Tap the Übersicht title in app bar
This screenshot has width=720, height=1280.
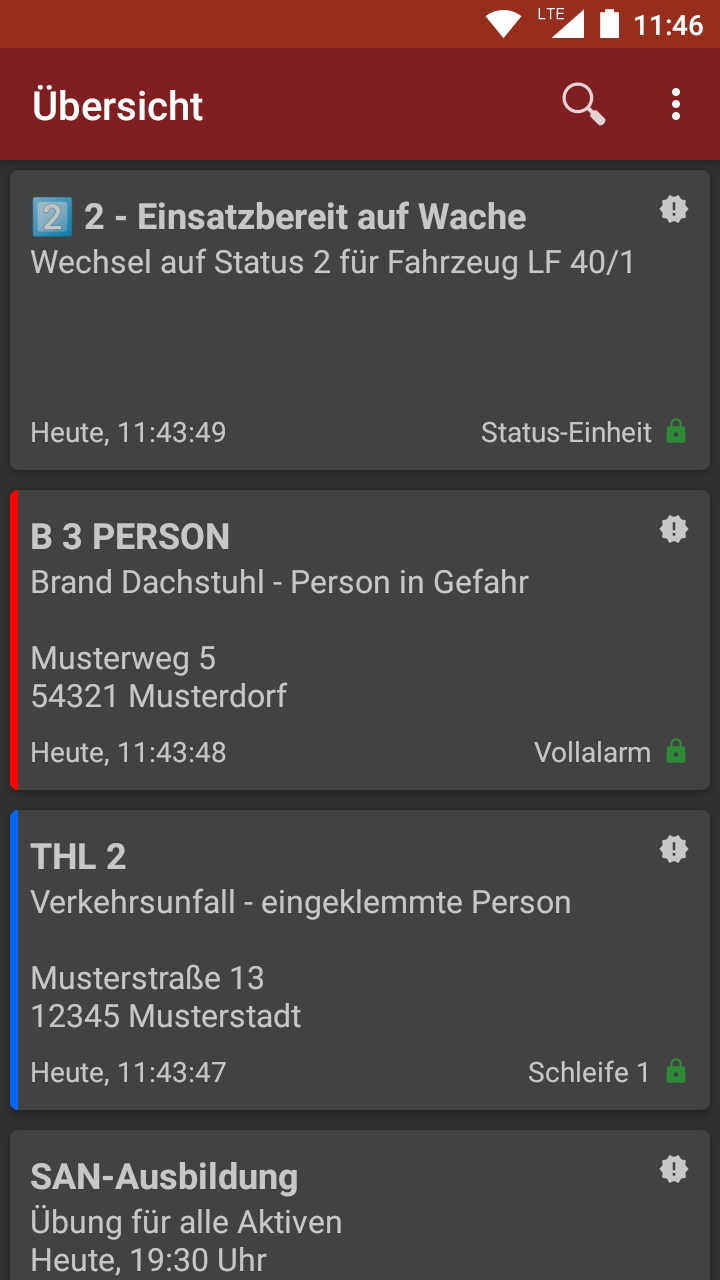[x=118, y=106]
